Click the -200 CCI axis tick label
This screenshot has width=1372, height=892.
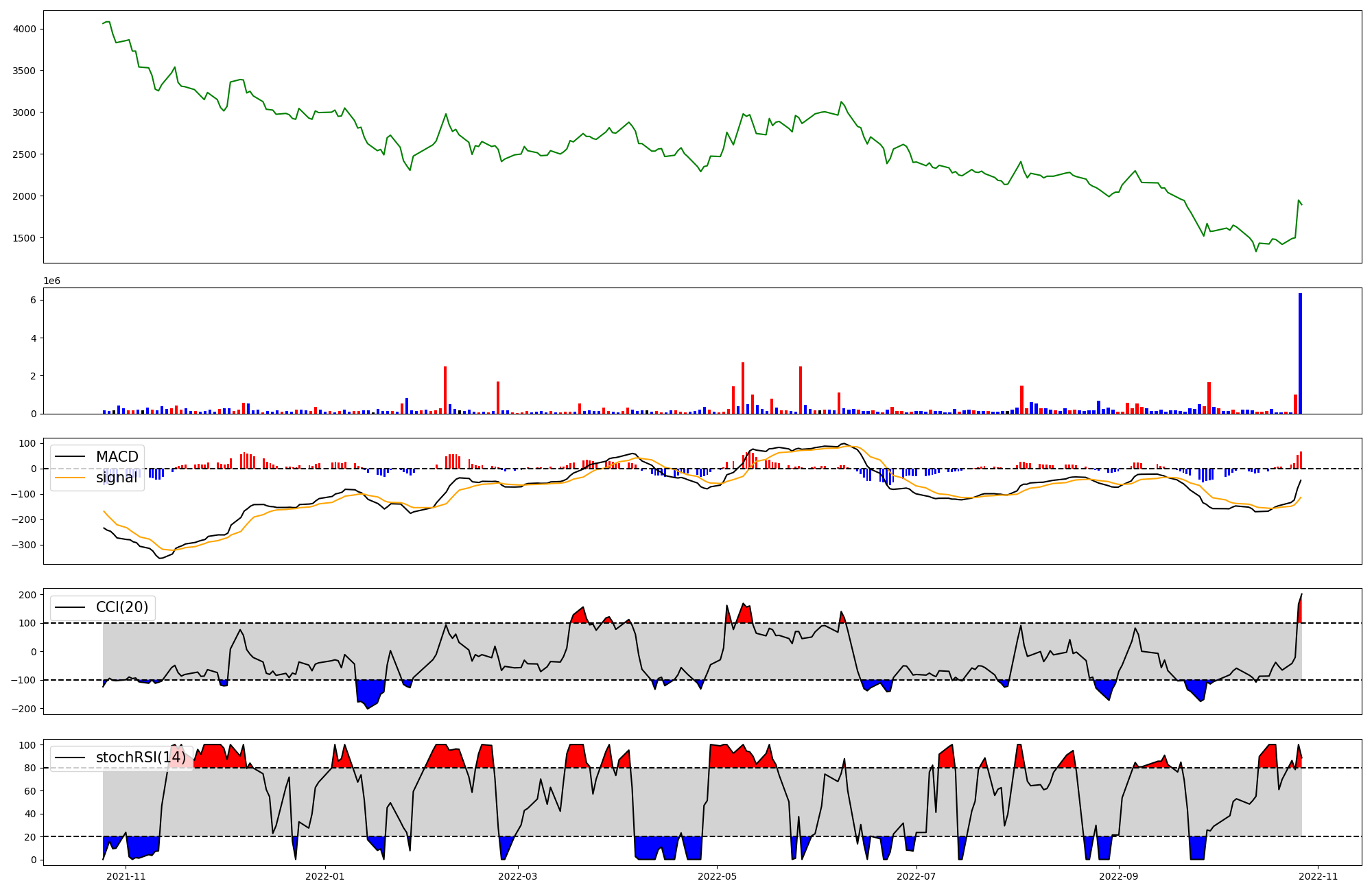tap(23, 709)
